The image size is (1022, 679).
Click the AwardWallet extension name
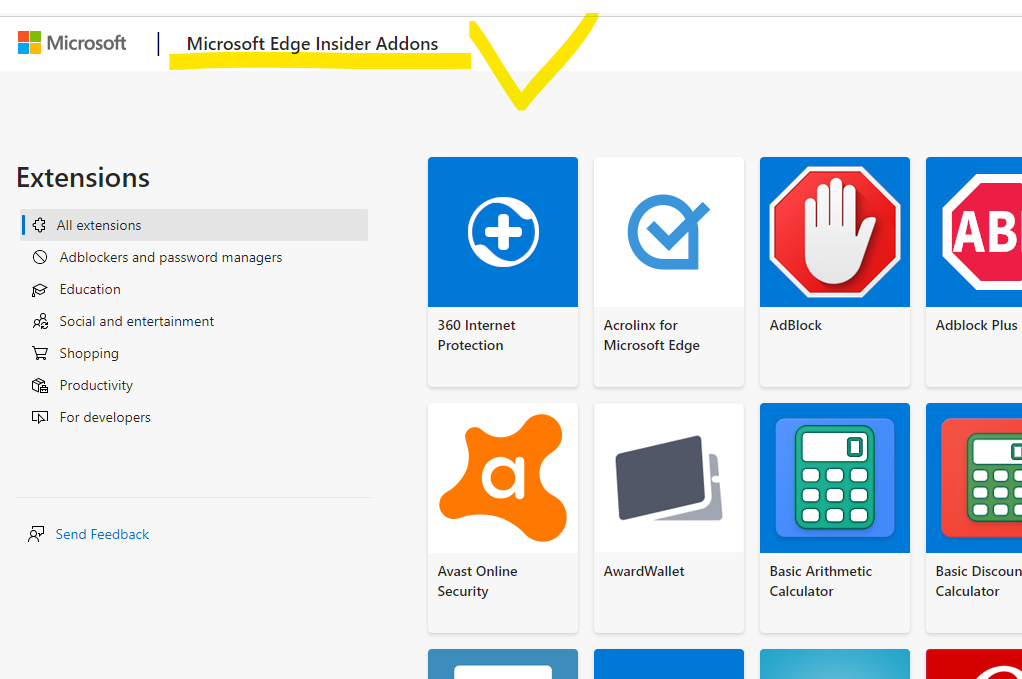644,571
